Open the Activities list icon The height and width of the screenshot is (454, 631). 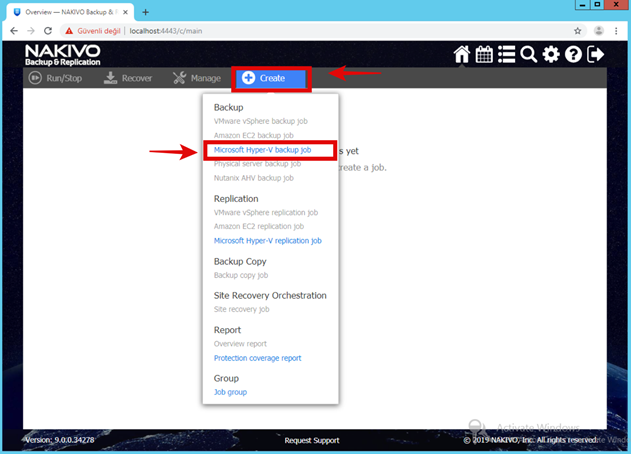pos(506,54)
